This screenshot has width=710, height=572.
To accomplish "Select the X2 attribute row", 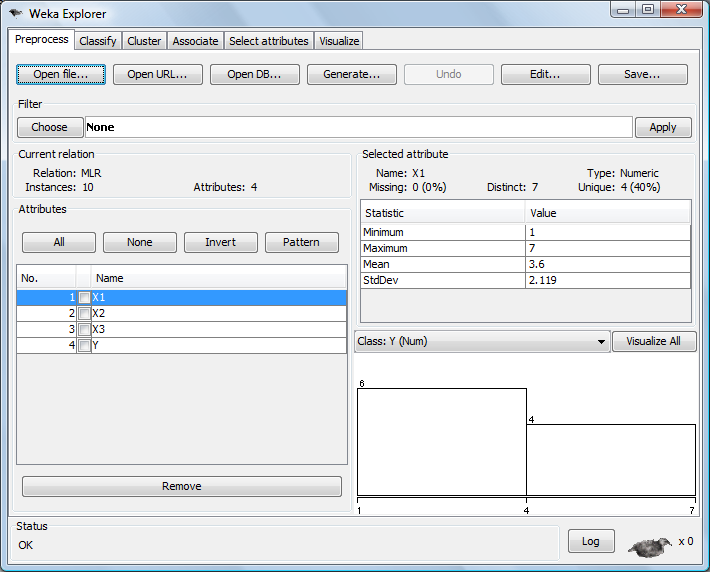I will [x=182, y=313].
